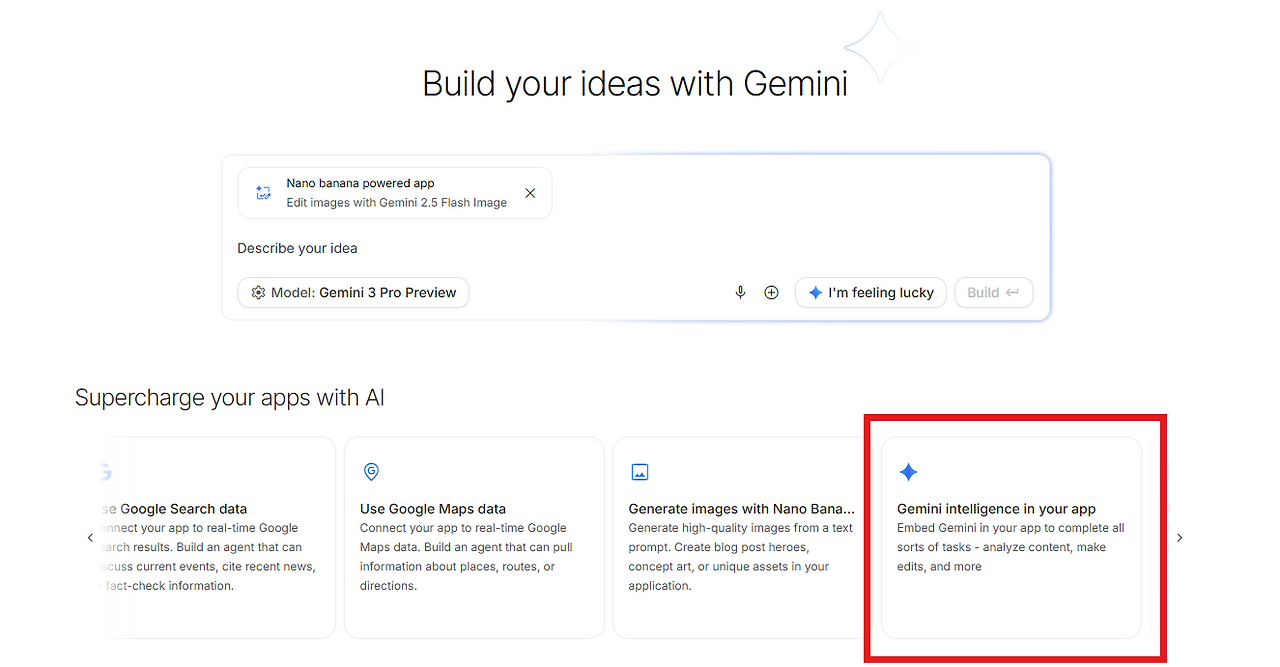Click the Build your ideas with Gemini title

click(635, 83)
